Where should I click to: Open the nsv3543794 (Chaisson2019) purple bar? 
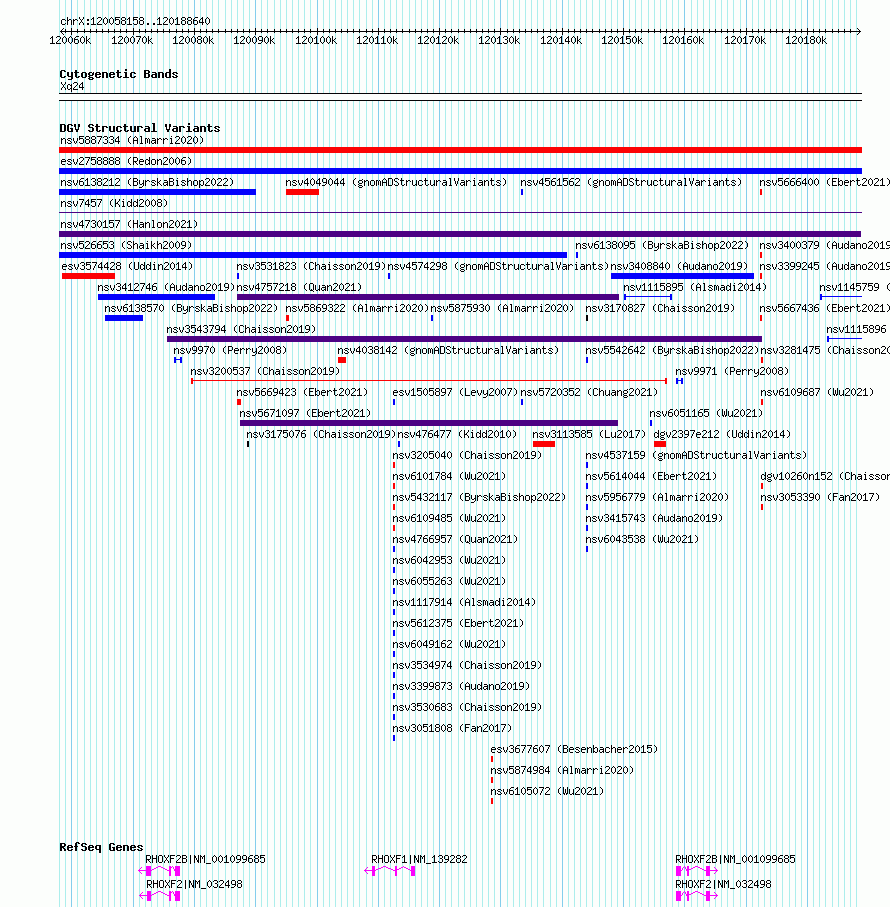click(464, 339)
